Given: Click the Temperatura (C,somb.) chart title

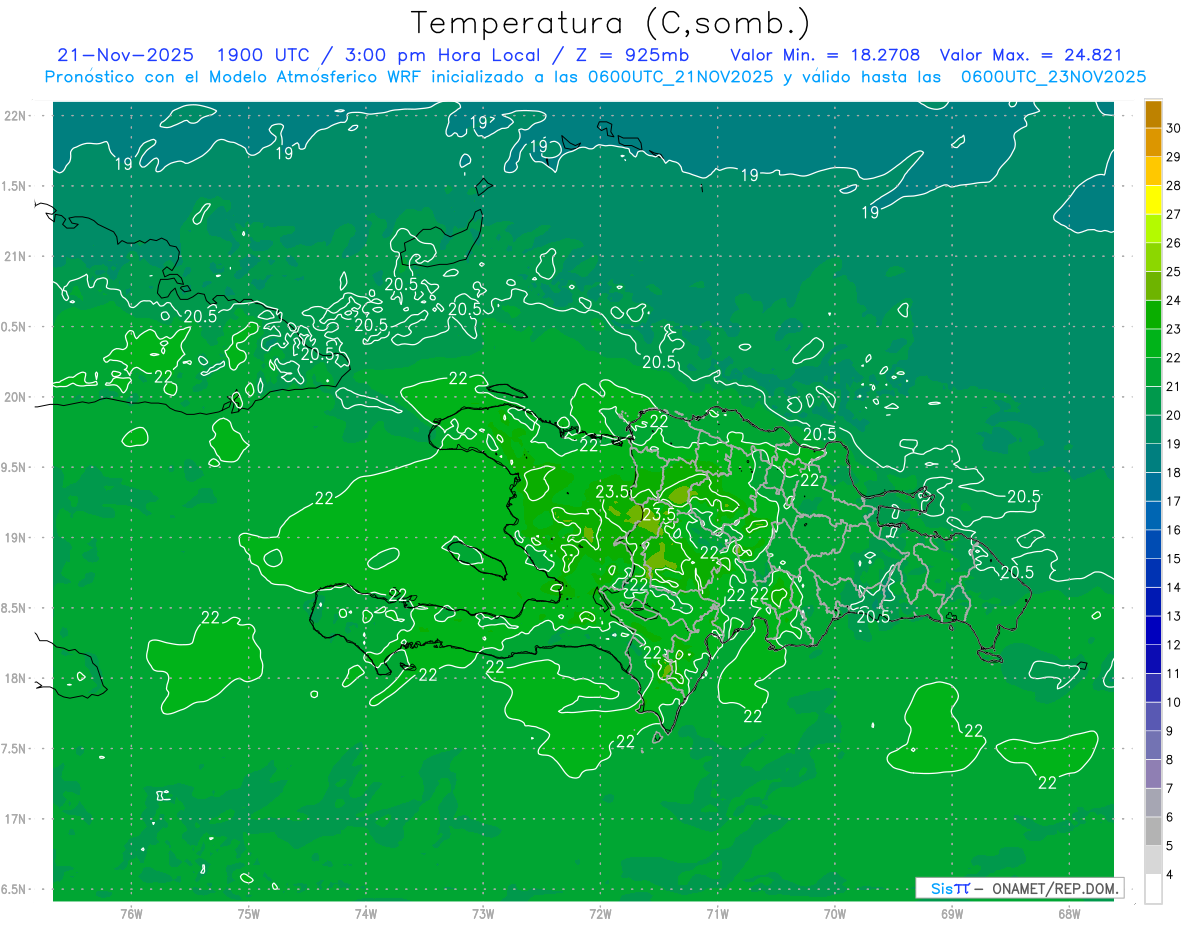Looking at the screenshot, I should tap(610, 23).
